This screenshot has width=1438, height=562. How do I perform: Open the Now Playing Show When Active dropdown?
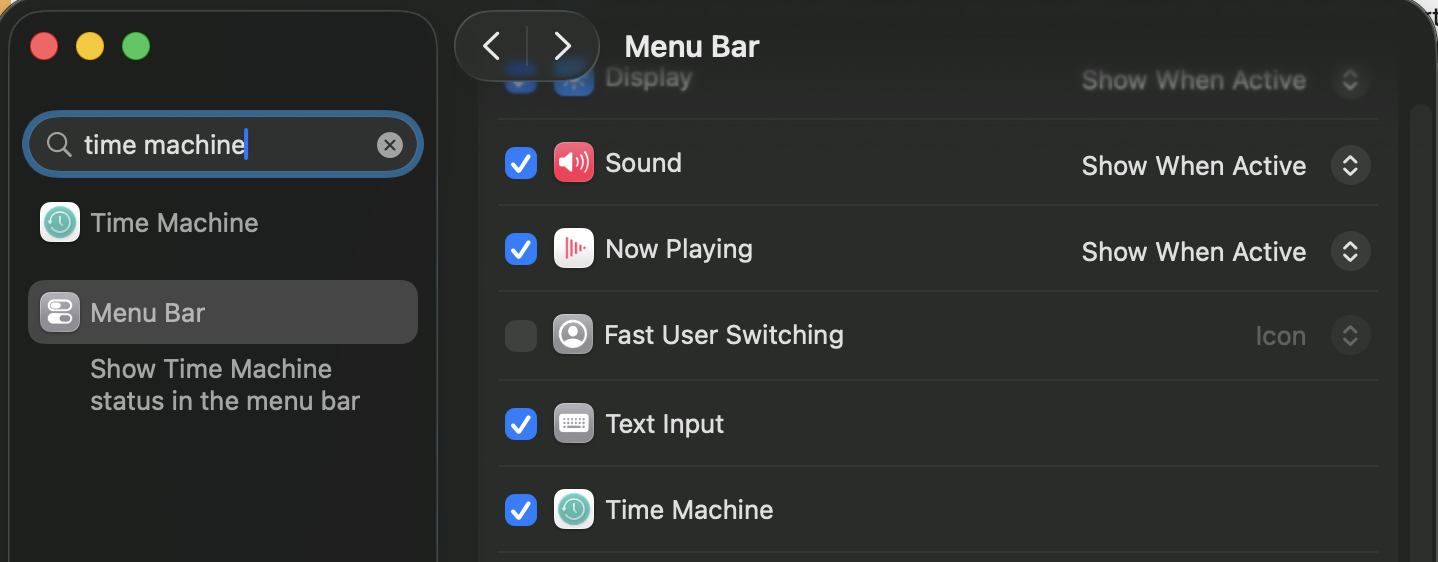(x=1350, y=252)
